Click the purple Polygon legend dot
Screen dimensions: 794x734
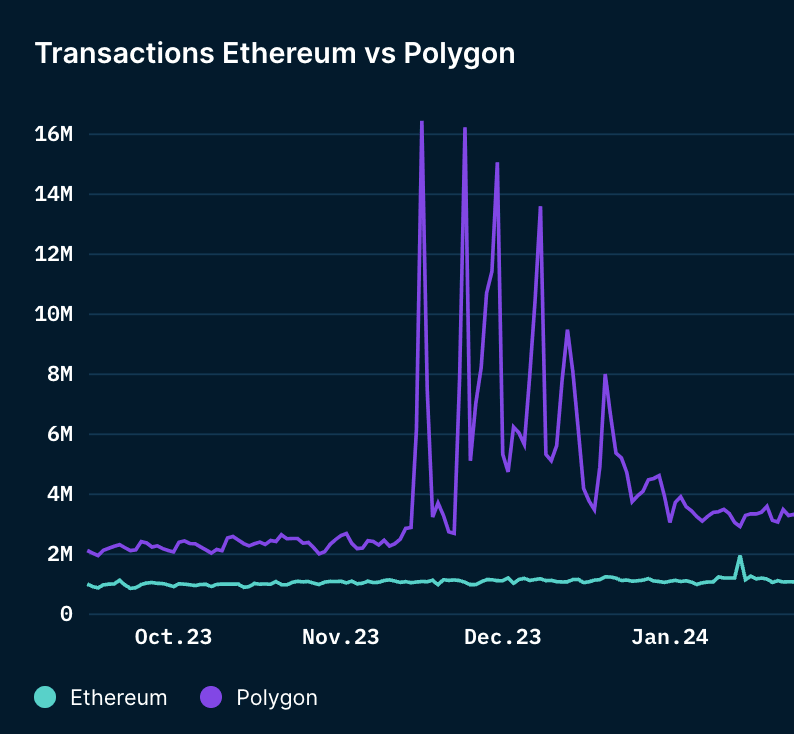(x=212, y=697)
